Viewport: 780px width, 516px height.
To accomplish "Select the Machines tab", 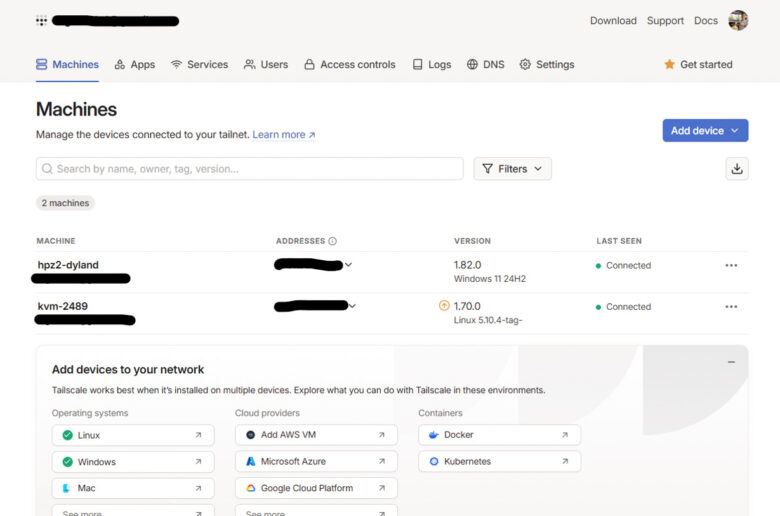I will 67,65.
